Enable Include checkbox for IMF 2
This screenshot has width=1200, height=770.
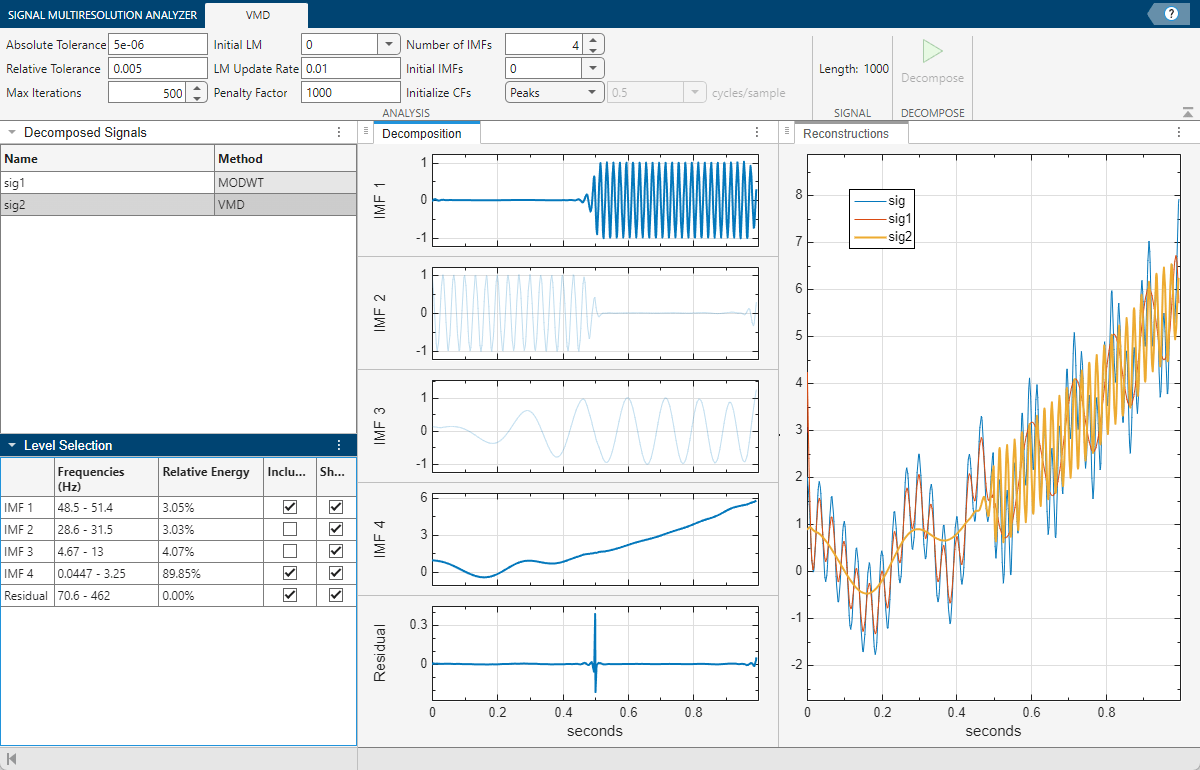(289, 529)
